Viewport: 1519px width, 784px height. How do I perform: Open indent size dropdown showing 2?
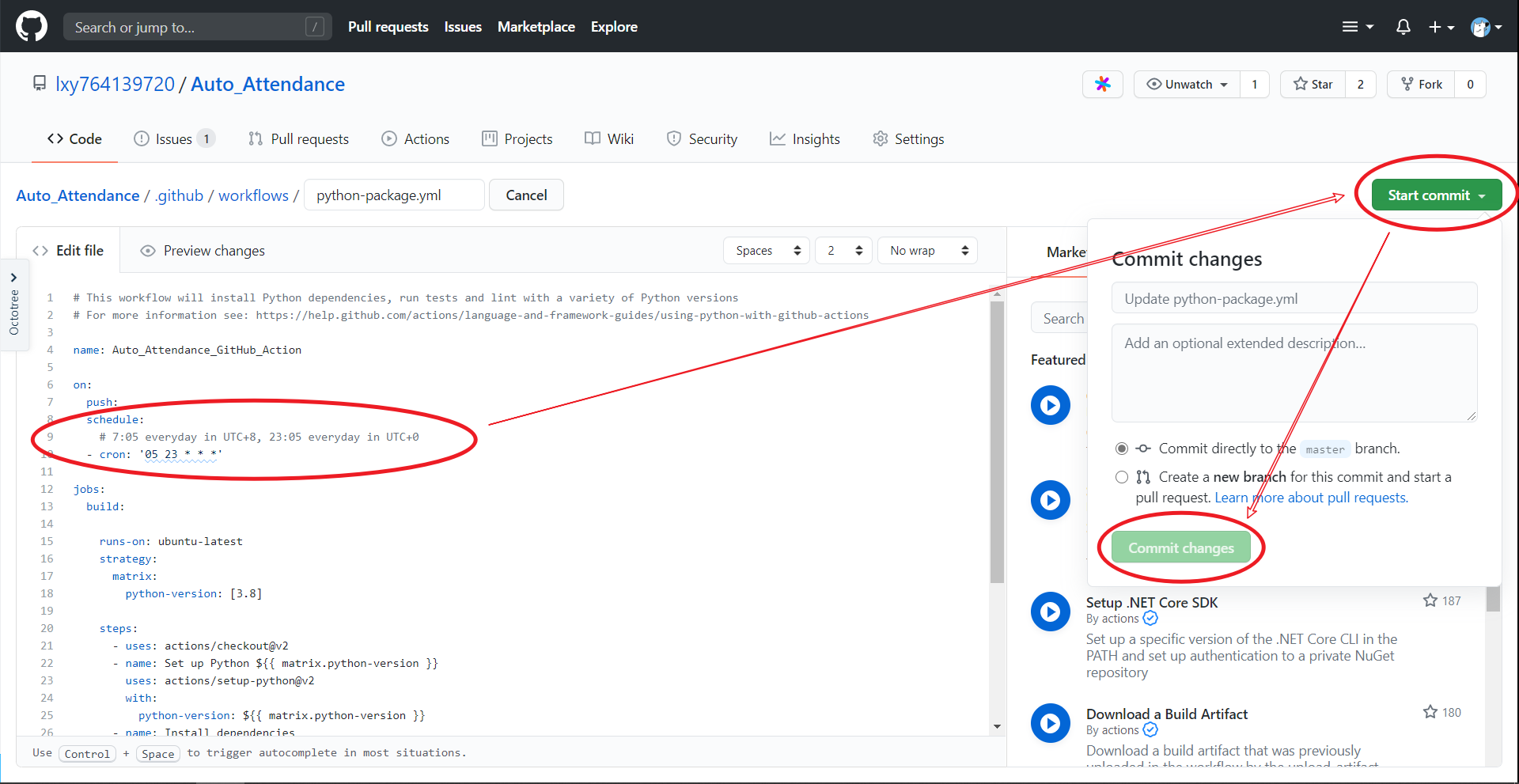(x=843, y=251)
